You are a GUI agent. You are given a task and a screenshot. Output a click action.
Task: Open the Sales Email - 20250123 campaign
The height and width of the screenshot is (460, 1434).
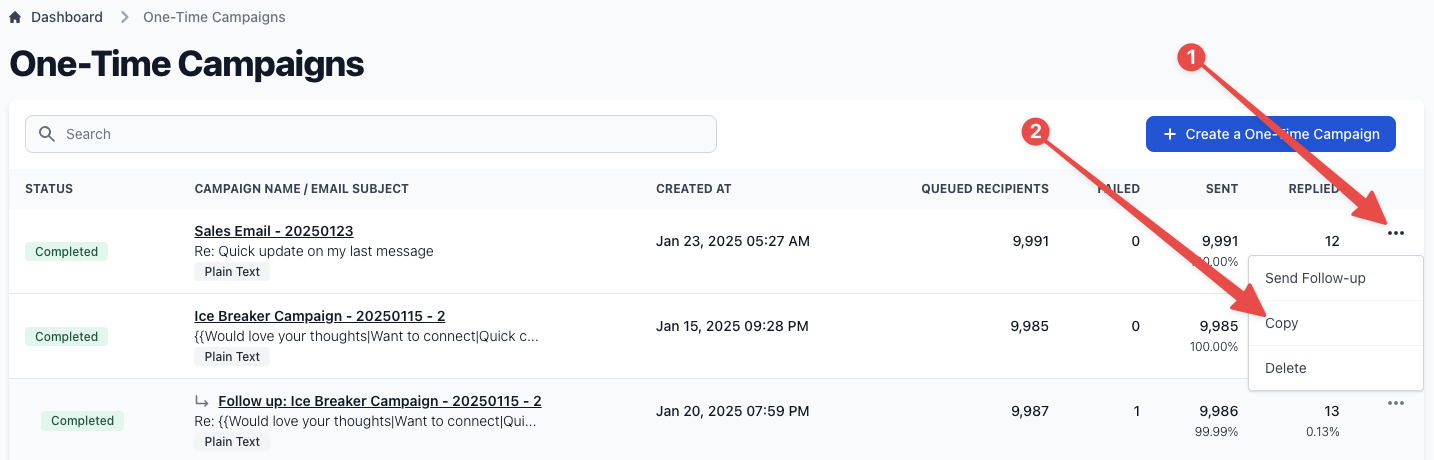click(274, 231)
